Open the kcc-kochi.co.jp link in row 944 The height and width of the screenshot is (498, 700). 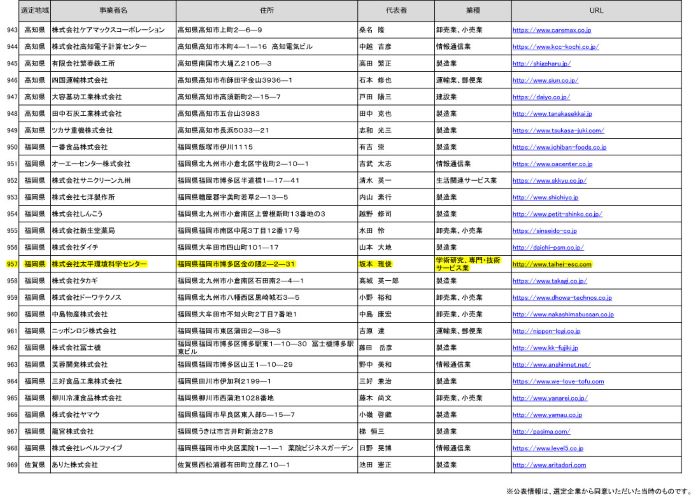click(x=556, y=46)
